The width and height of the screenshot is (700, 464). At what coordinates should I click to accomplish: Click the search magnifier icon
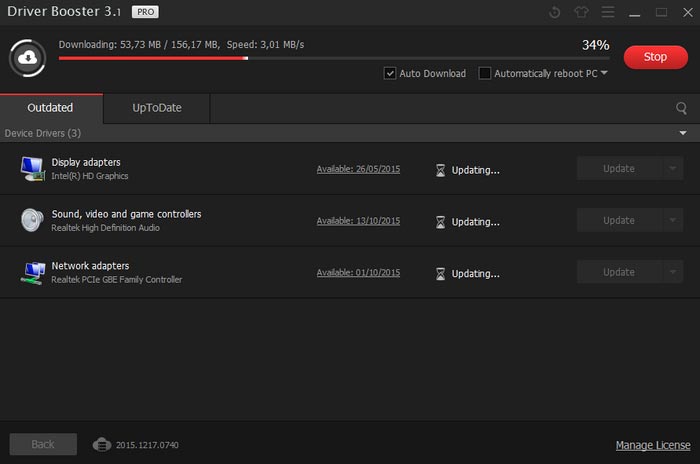click(681, 108)
